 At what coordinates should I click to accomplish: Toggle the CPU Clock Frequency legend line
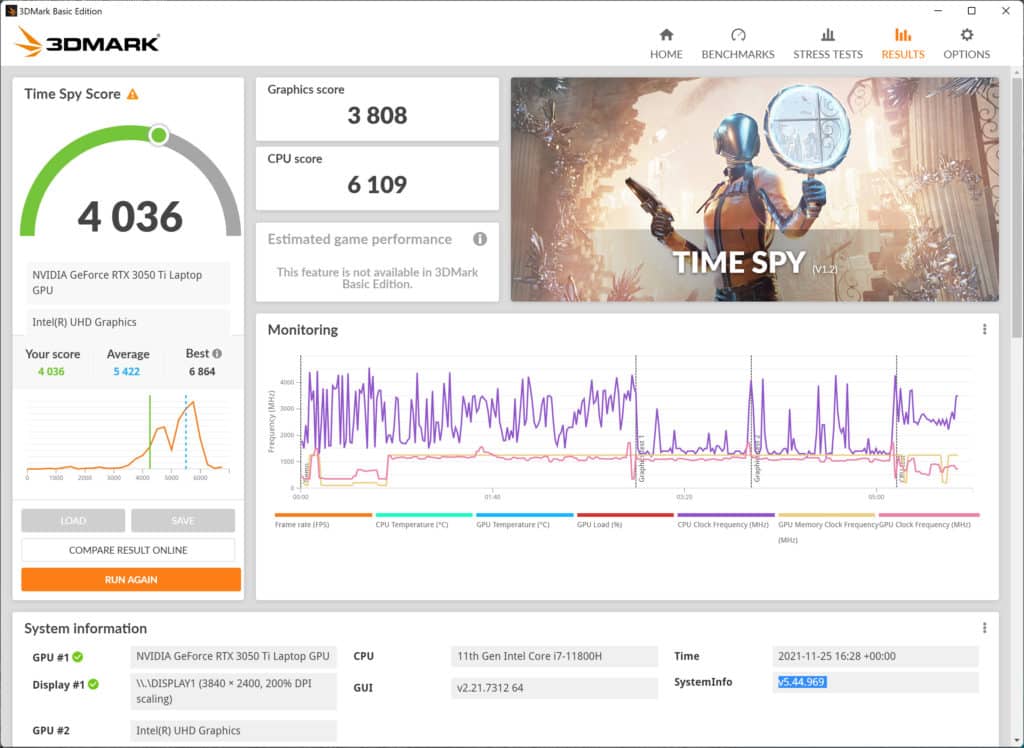[x=725, y=521]
